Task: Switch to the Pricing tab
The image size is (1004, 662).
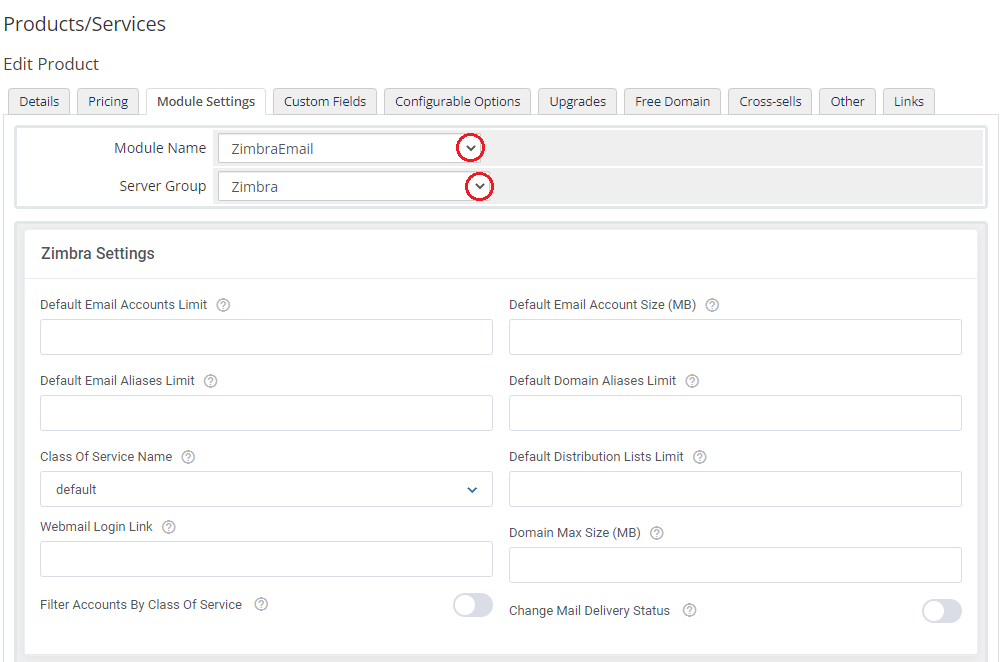Action: (108, 101)
